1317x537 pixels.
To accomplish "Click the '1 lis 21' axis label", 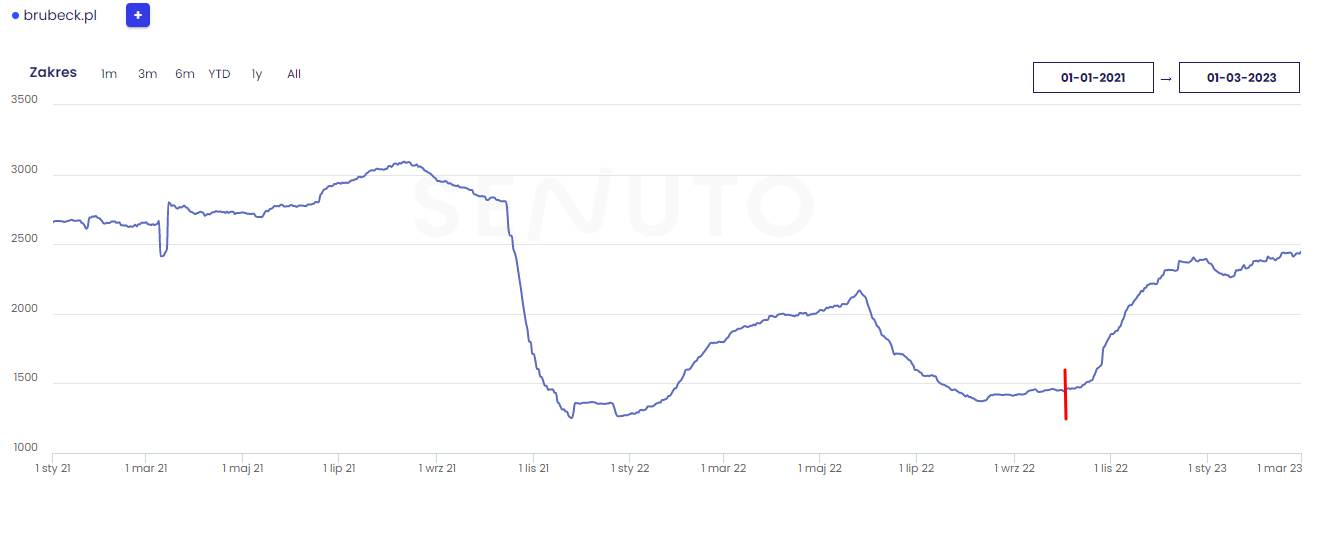I will (x=534, y=468).
